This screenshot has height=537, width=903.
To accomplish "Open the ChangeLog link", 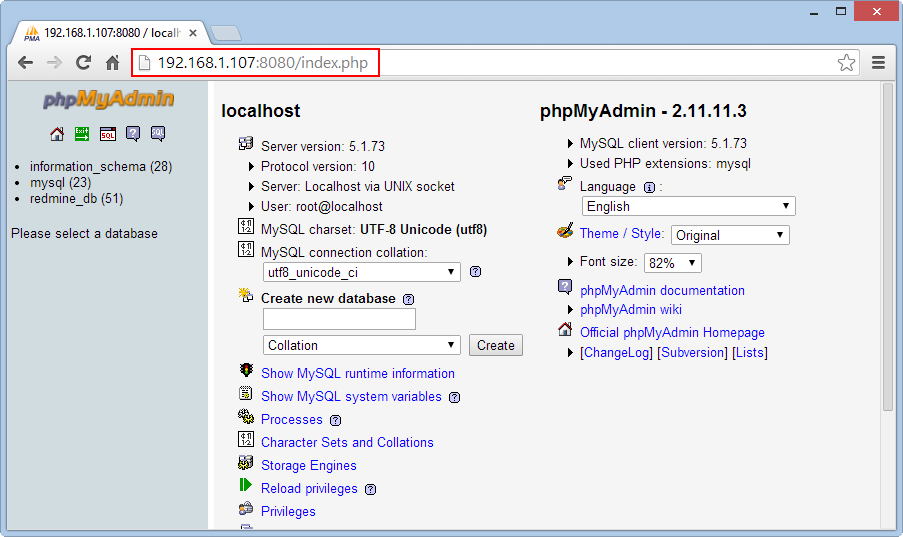I will (x=616, y=353).
